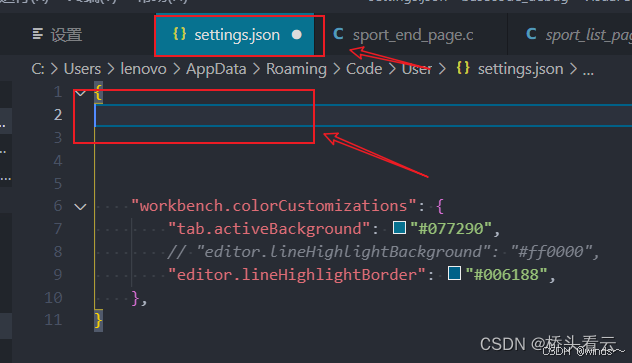Click the unsaved dot on settings.json tab
This screenshot has height=363, width=632.
coord(297,35)
